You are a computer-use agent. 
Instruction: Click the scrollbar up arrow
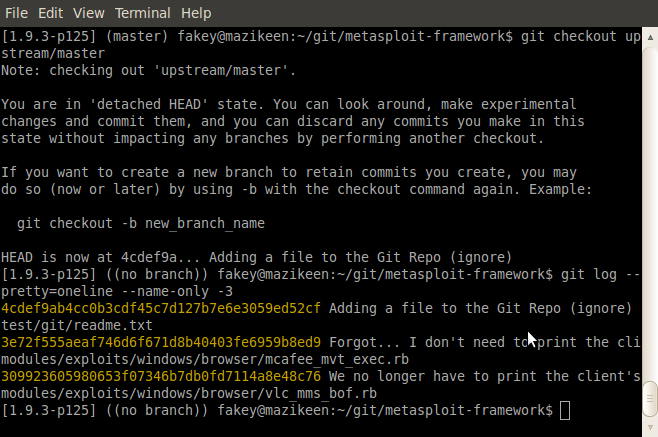[650, 37]
